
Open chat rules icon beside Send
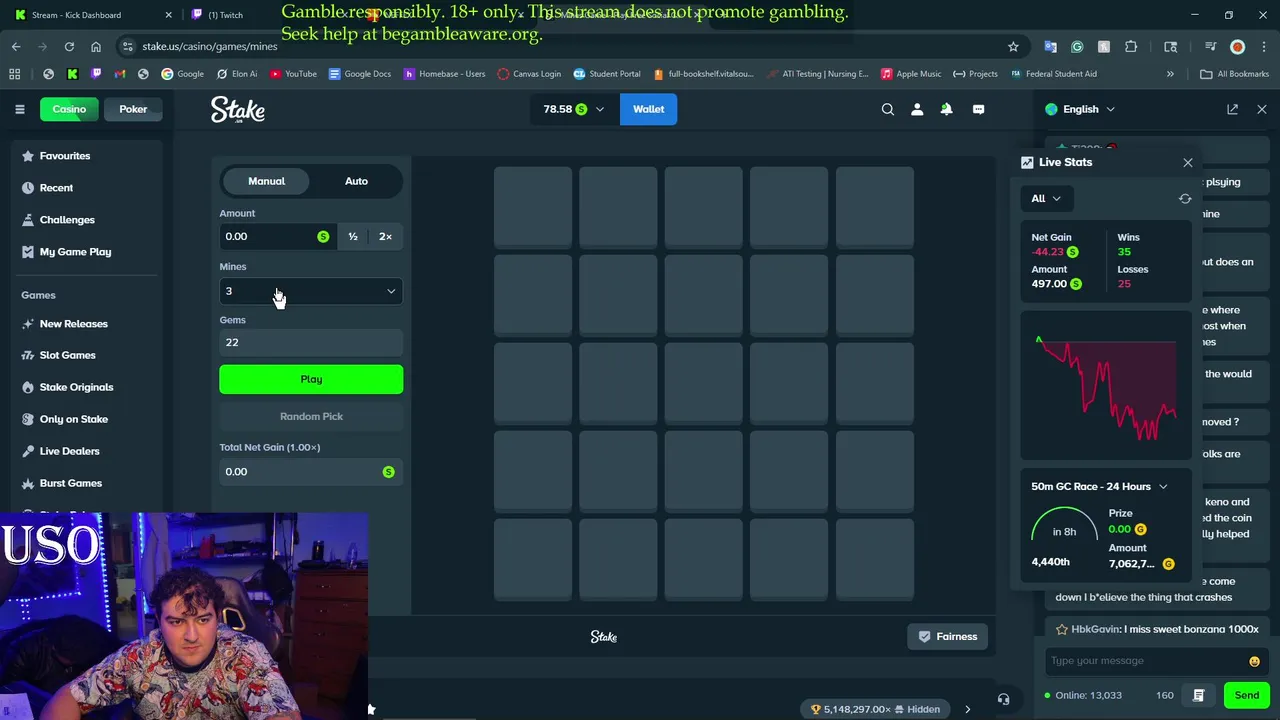(1198, 695)
